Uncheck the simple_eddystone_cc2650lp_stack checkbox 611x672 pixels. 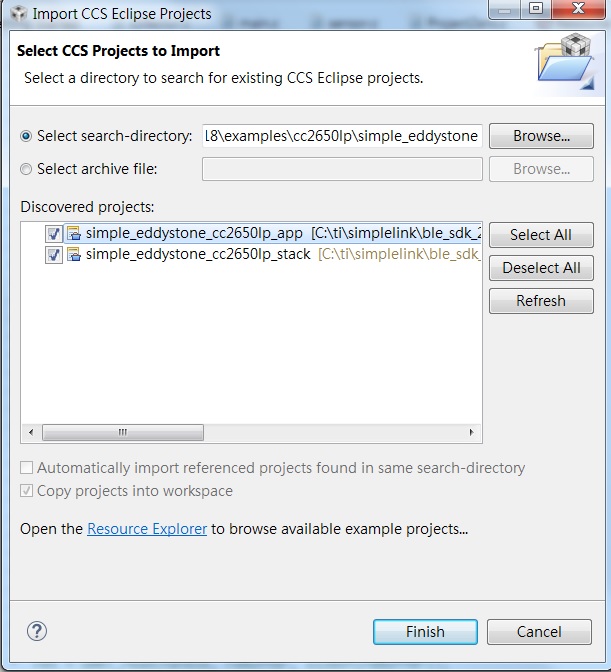point(54,254)
